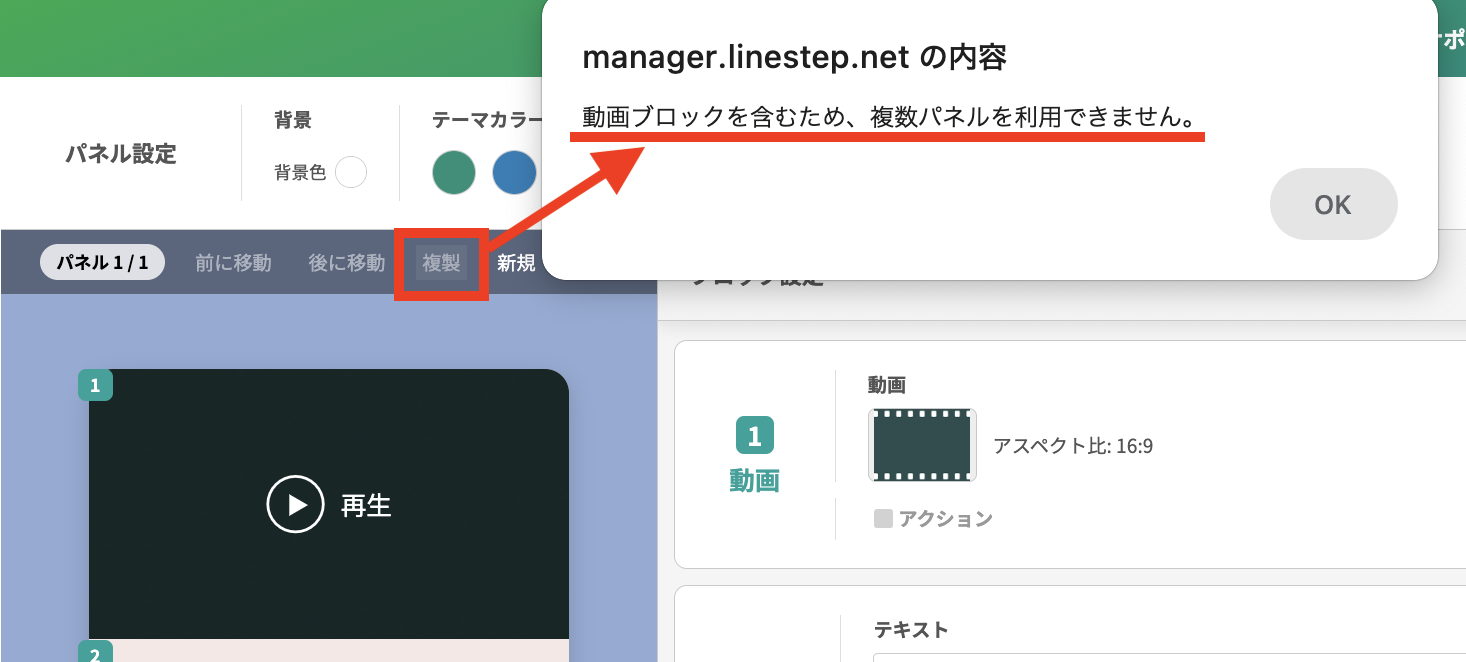Select 後に移動 to move the panel back
Screen dimensions: 1466x662
(347, 263)
